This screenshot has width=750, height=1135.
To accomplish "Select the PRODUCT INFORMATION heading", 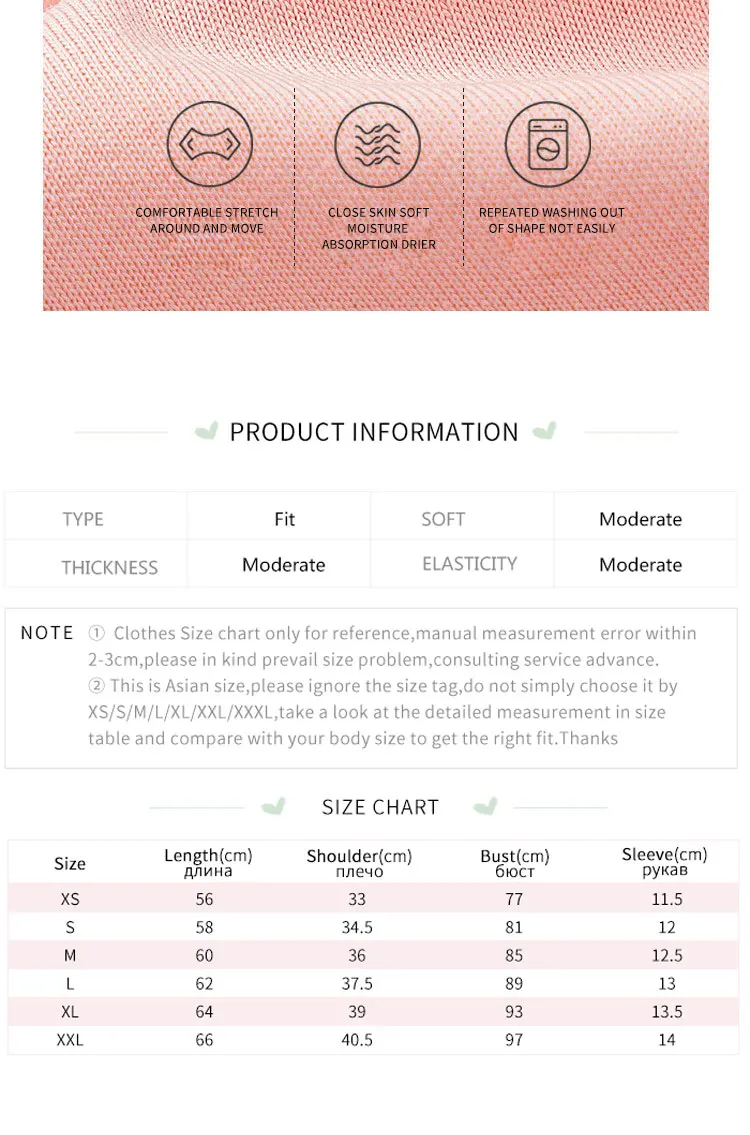I will [x=374, y=432].
